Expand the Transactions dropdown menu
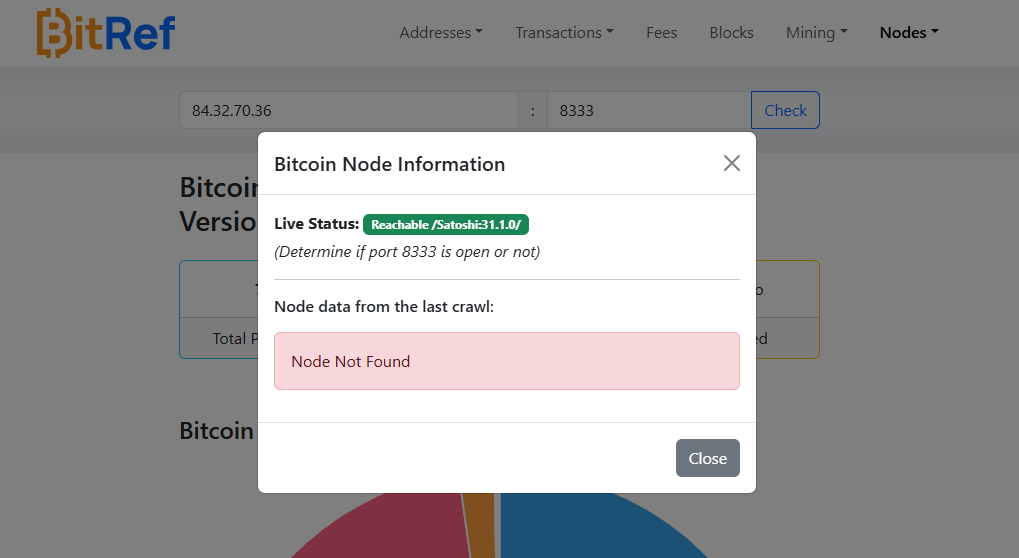1019x558 pixels. tap(564, 32)
